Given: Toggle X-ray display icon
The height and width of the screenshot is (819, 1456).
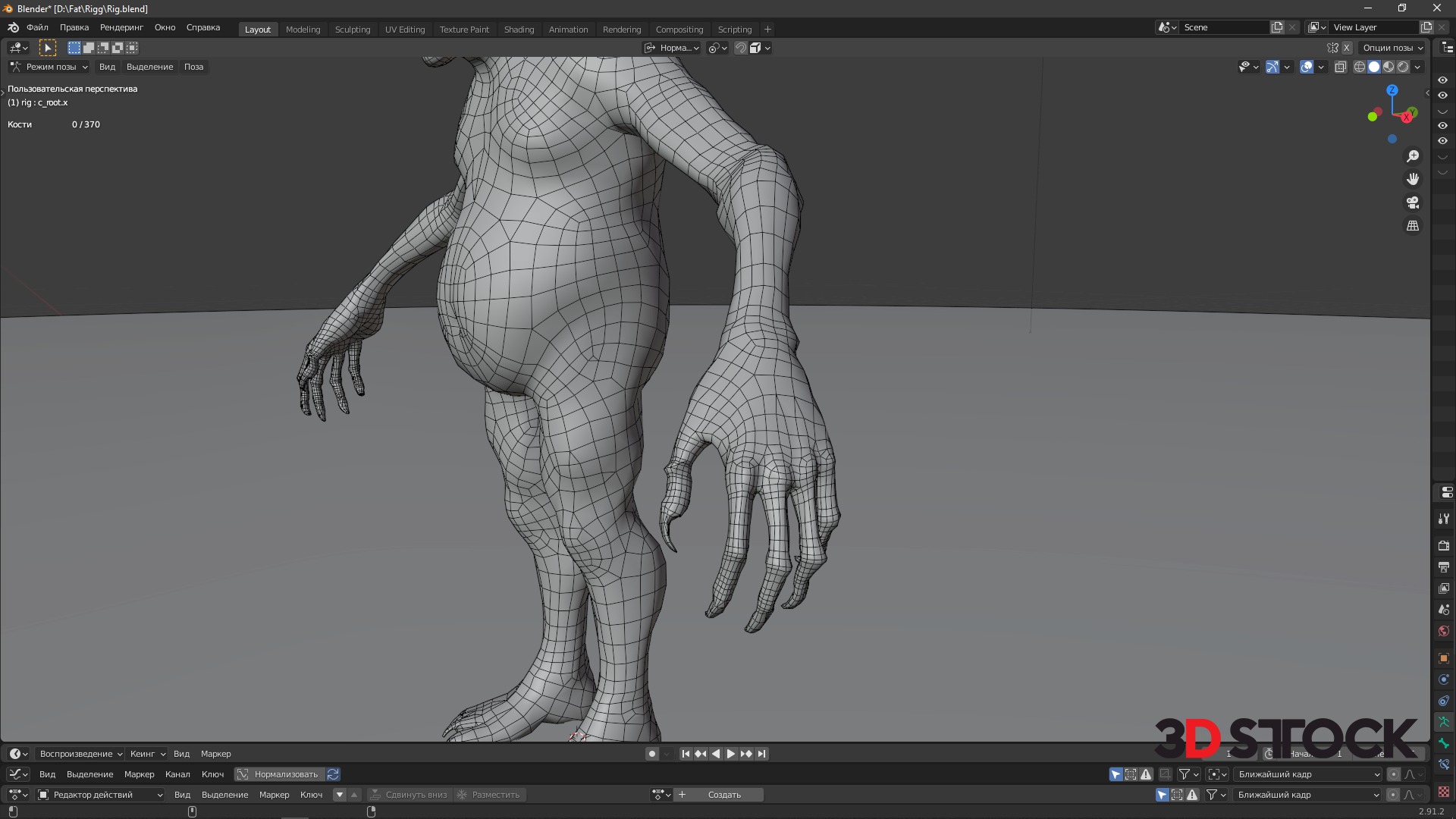Looking at the screenshot, I should 1340,67.
